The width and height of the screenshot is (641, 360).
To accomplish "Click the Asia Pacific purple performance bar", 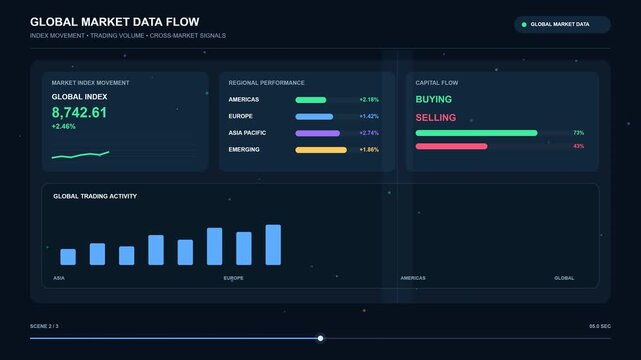I will pos(318,133).
